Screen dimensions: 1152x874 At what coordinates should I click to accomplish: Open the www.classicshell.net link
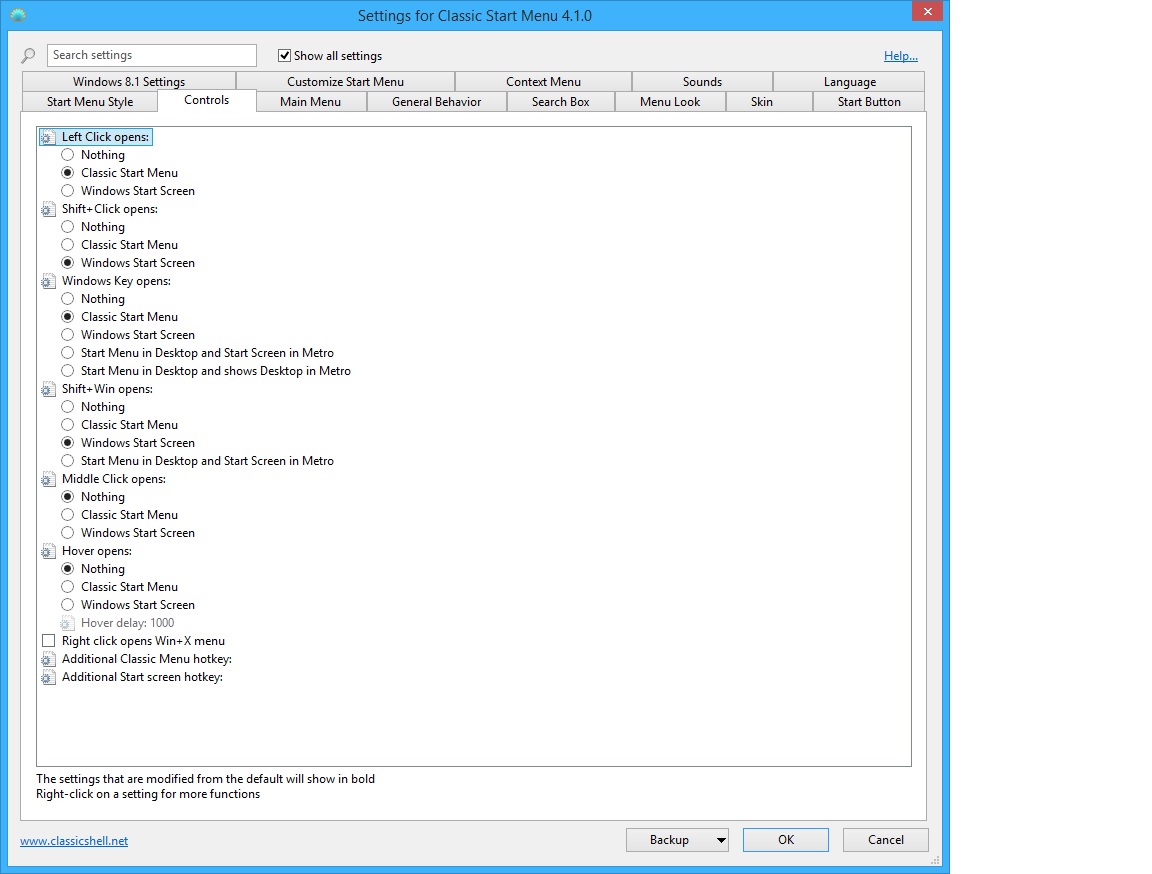pyautogui.click(x=74, y=841)
